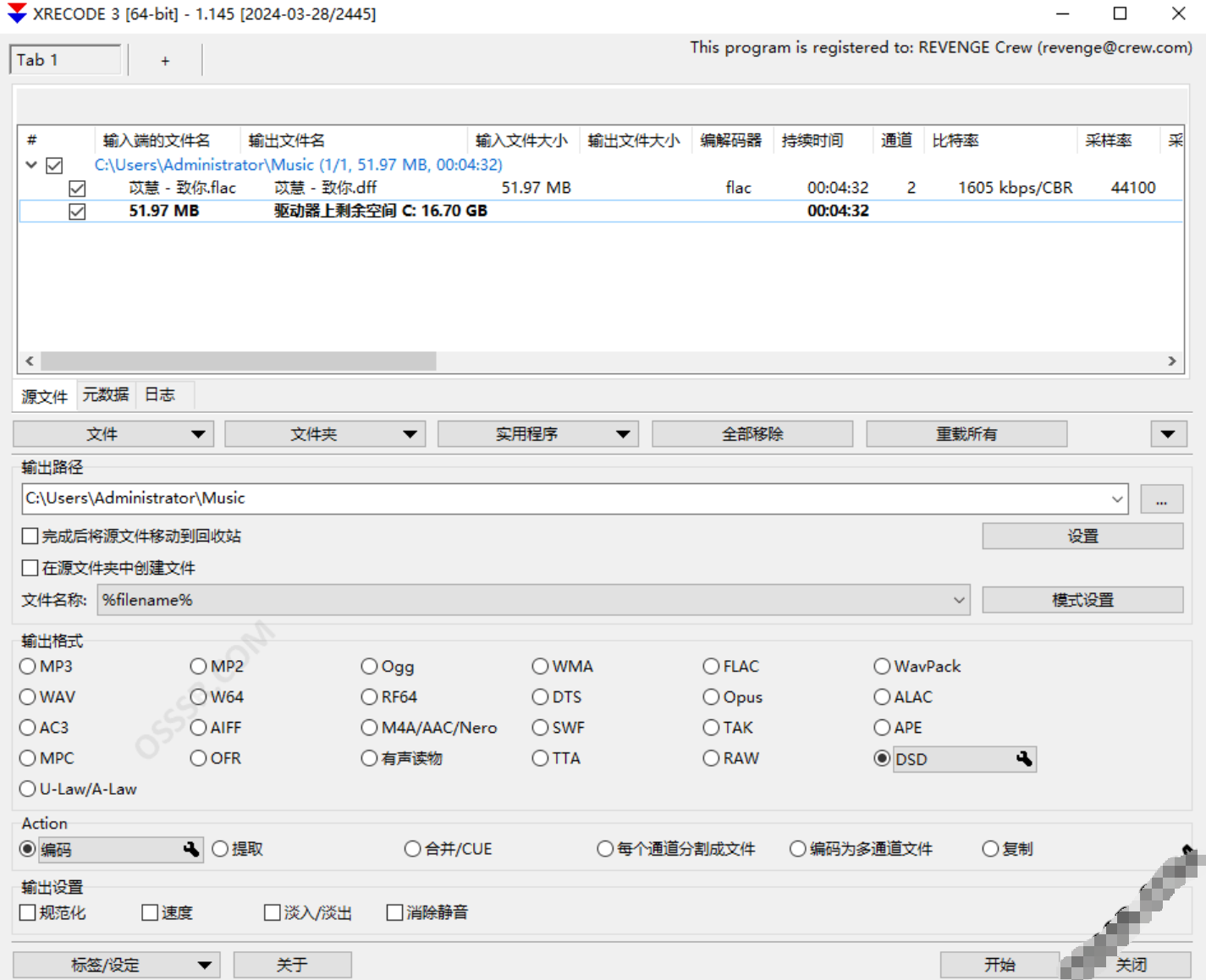1206x980 pixels.
Task: Uncheck the Music folder checkbox
Action: (54, 166)
